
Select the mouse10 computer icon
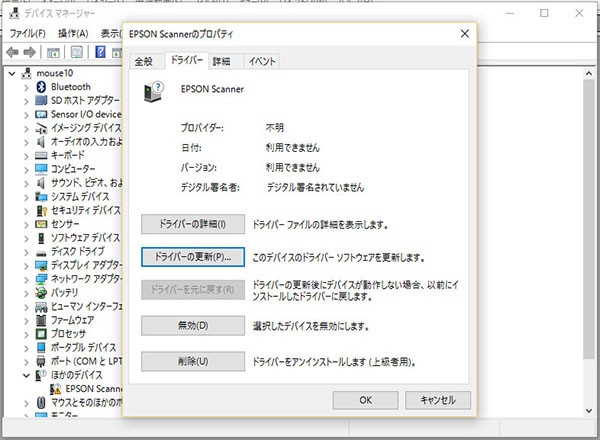point(27,73)
